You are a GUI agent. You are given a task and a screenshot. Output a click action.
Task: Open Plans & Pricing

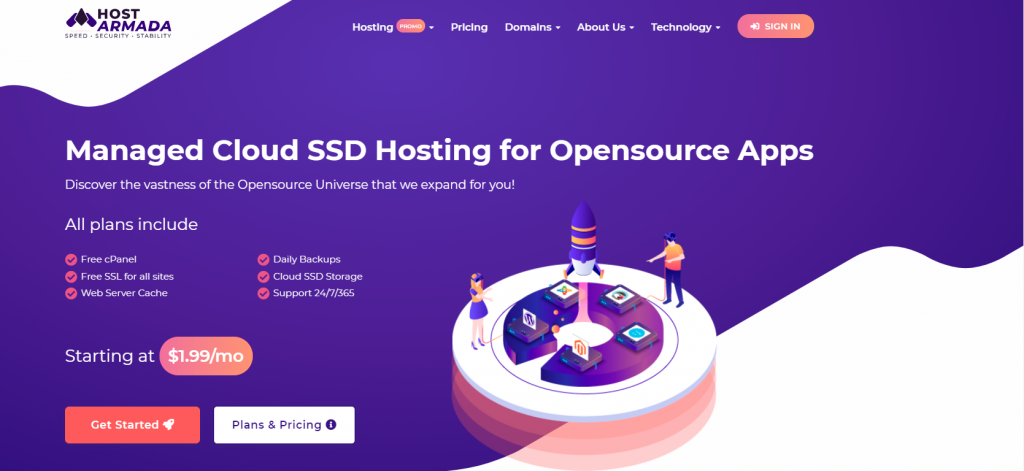tap(284, 425)
